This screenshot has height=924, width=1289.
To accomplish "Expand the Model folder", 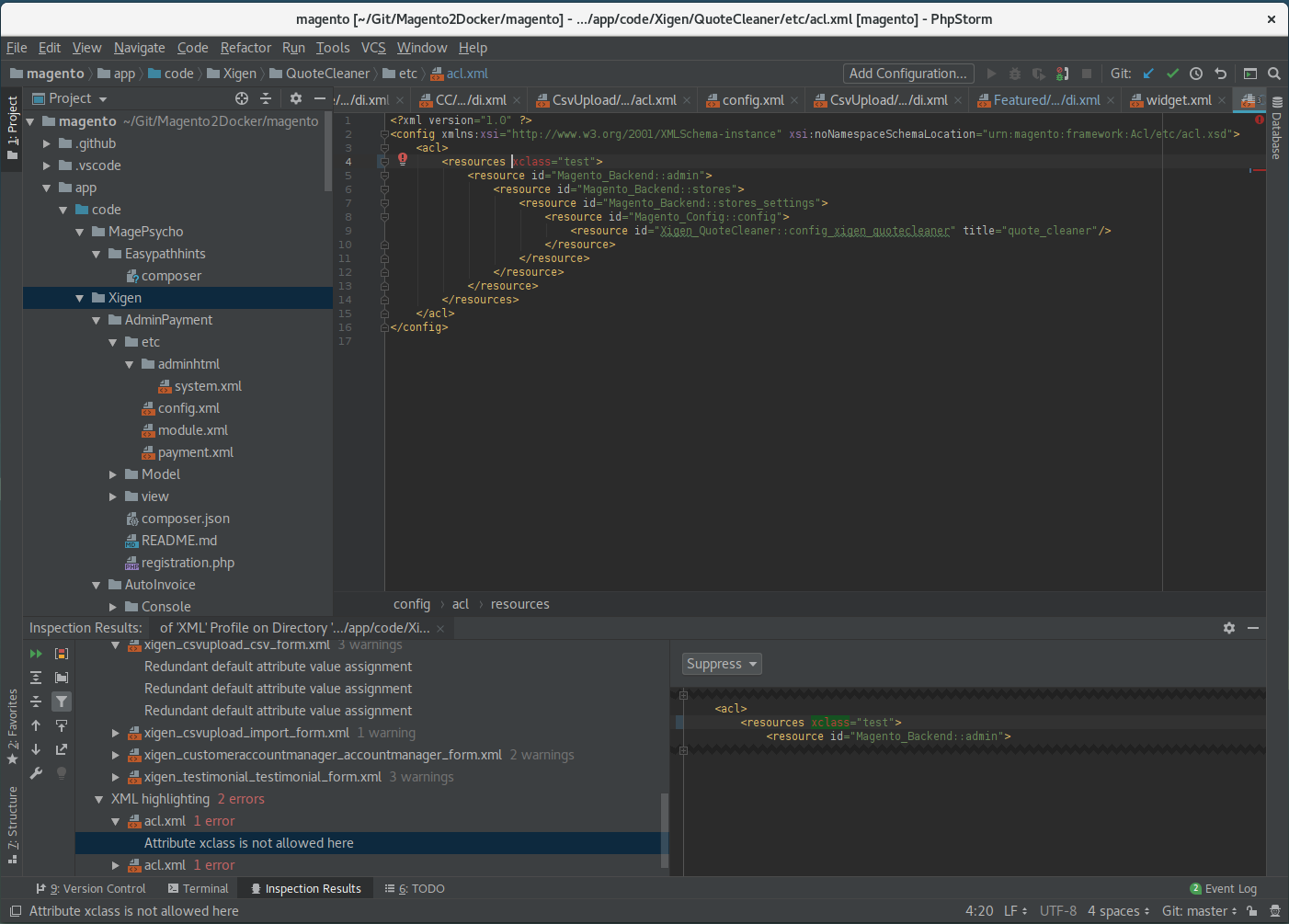I will pyautogui.click(x=113, y=474).
